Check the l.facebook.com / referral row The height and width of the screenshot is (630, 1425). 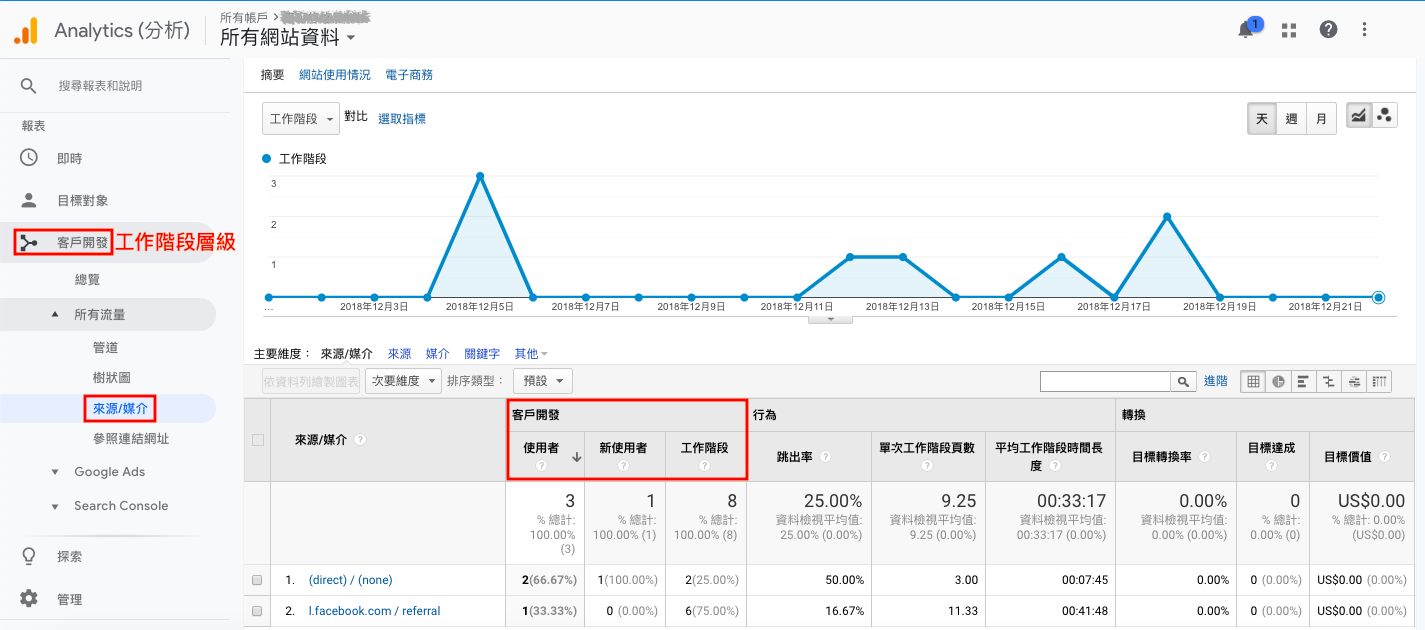(x=256, y=611)
